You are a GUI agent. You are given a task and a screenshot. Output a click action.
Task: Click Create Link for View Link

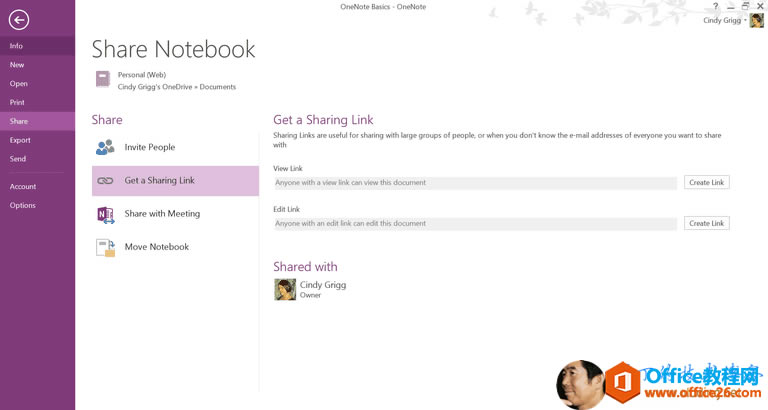pyautogui.click(x=706, y=182)
